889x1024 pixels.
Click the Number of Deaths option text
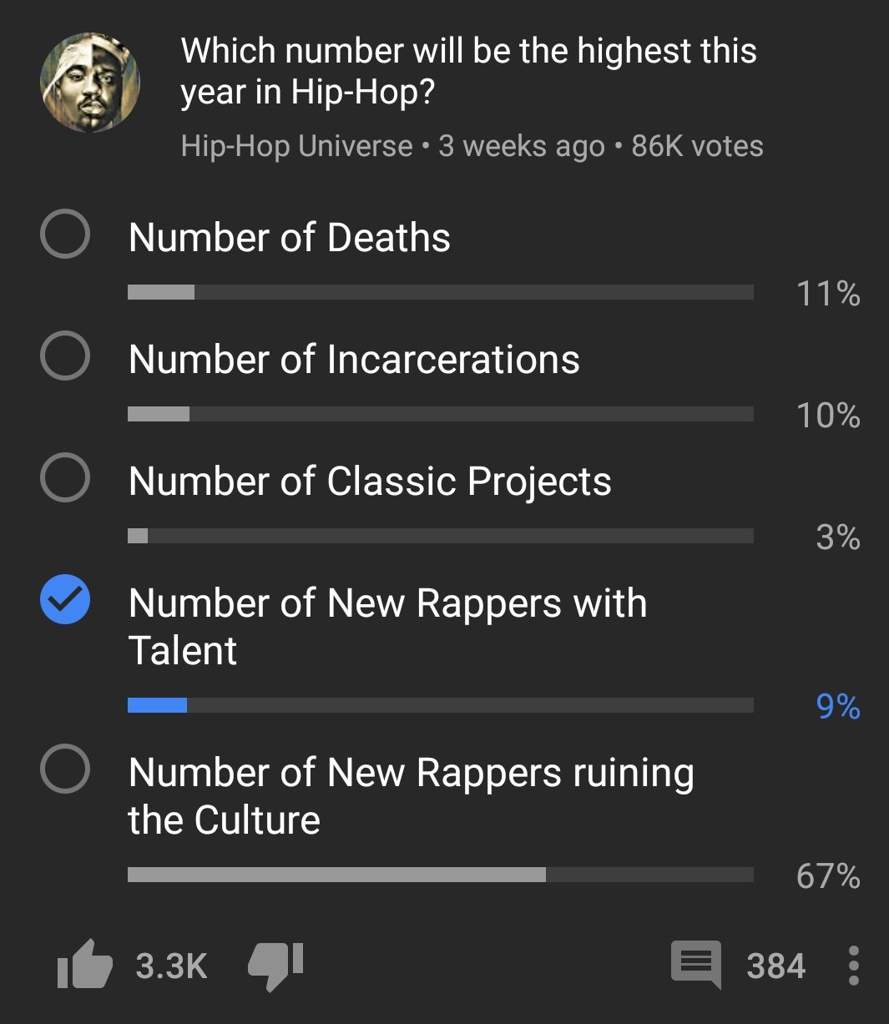coord(289,237)
